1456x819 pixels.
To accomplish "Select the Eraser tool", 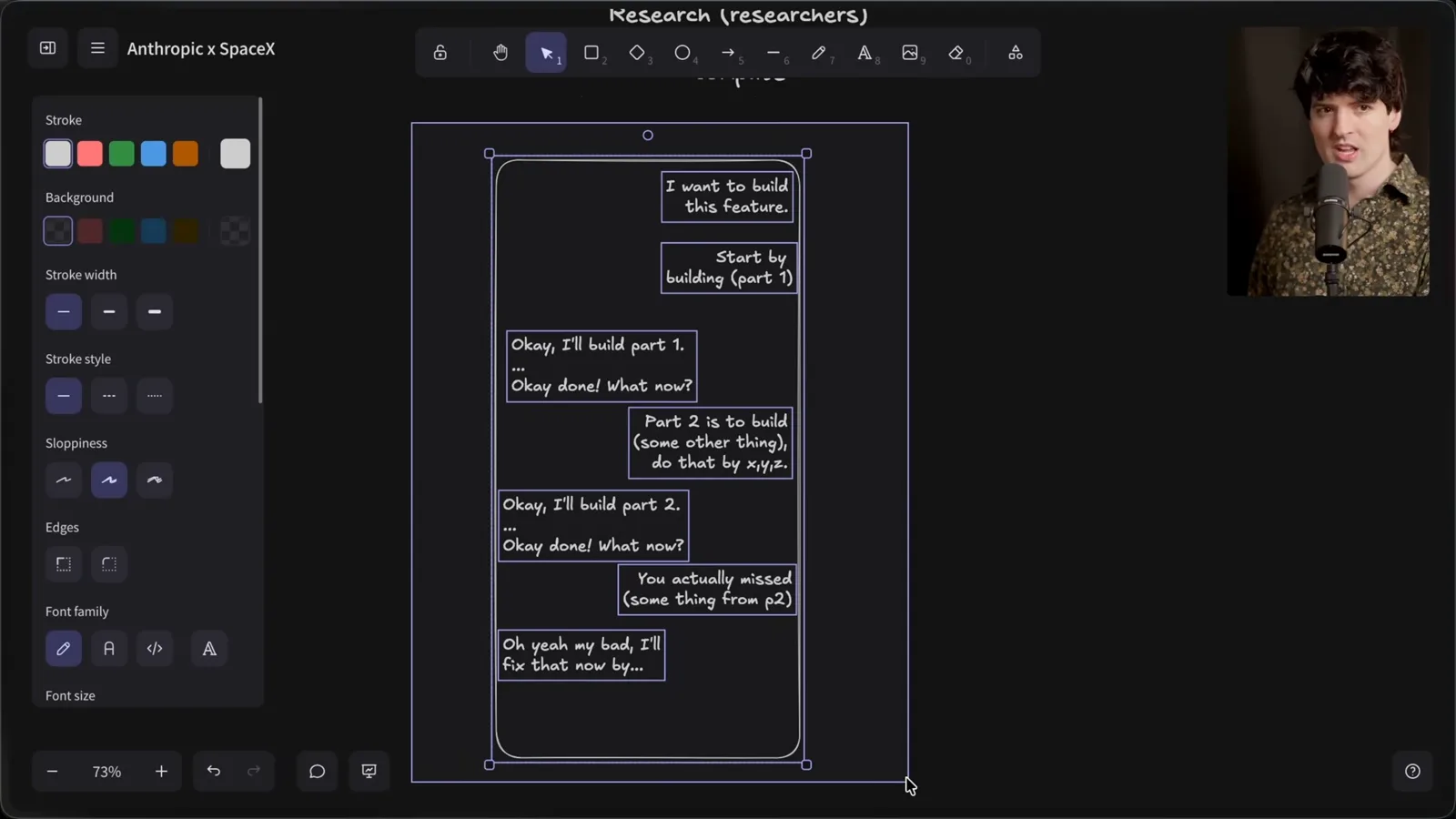I will [955, 53].
